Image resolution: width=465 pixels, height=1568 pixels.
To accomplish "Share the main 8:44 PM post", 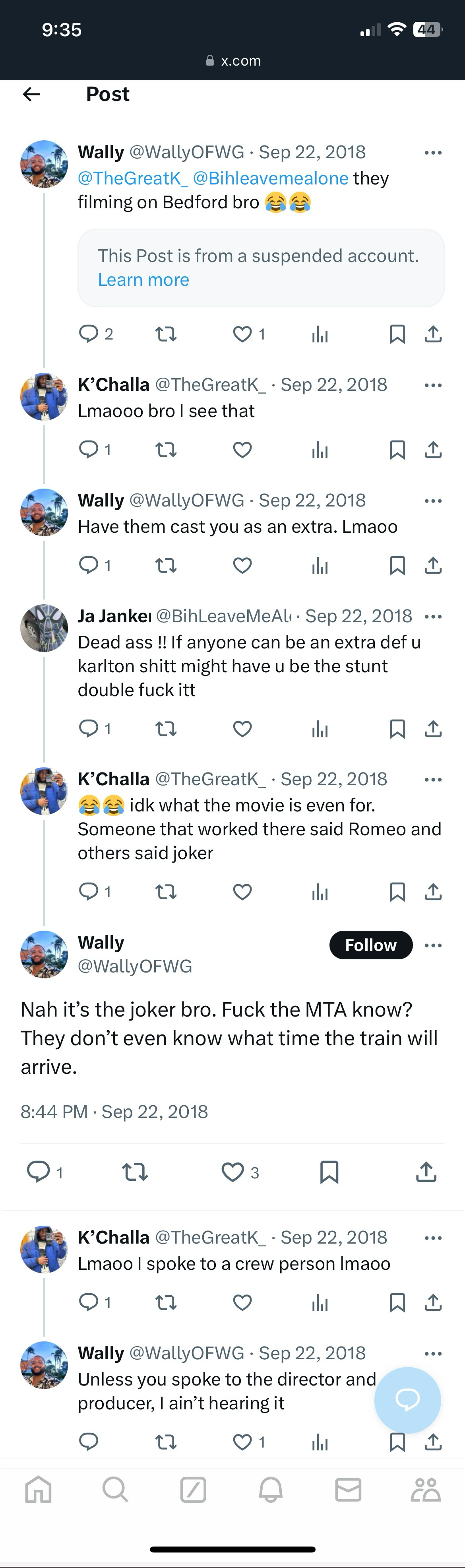I will pyautogui.click(x=426, y=1172).
